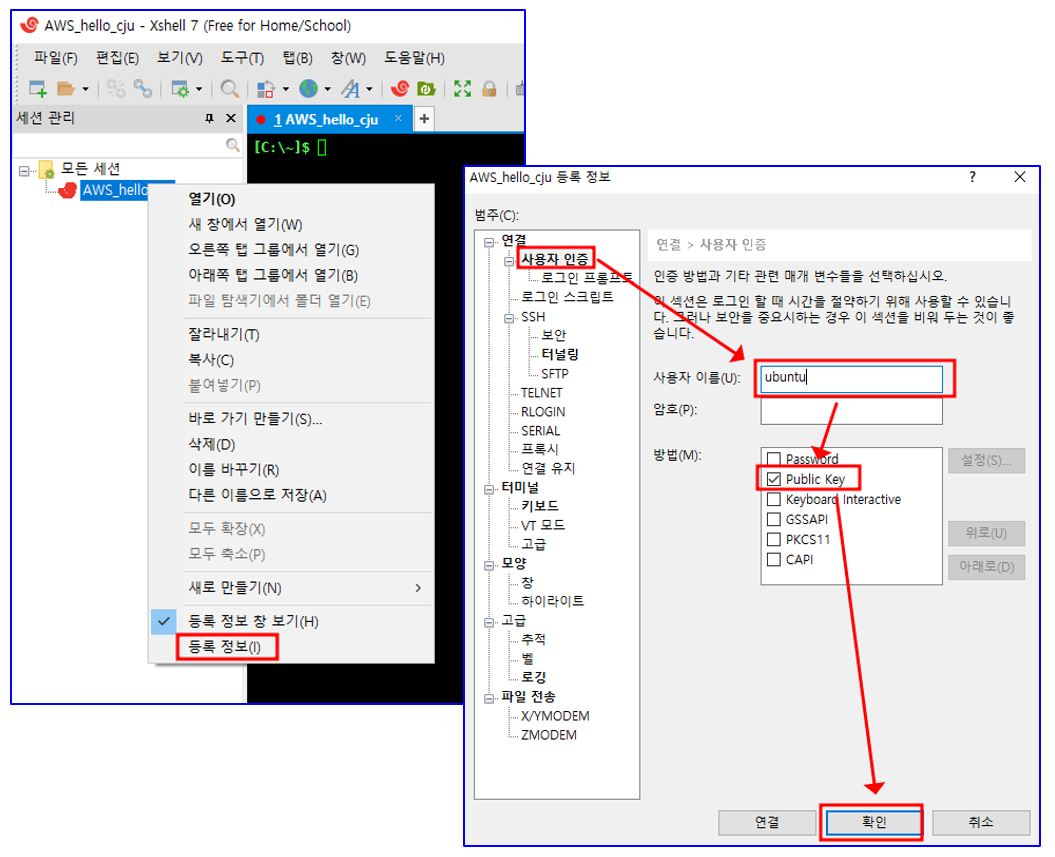Open dropdown arrow next to Open Session
This screenshot has height=857, width=1055.
click(x=85, y=89)
